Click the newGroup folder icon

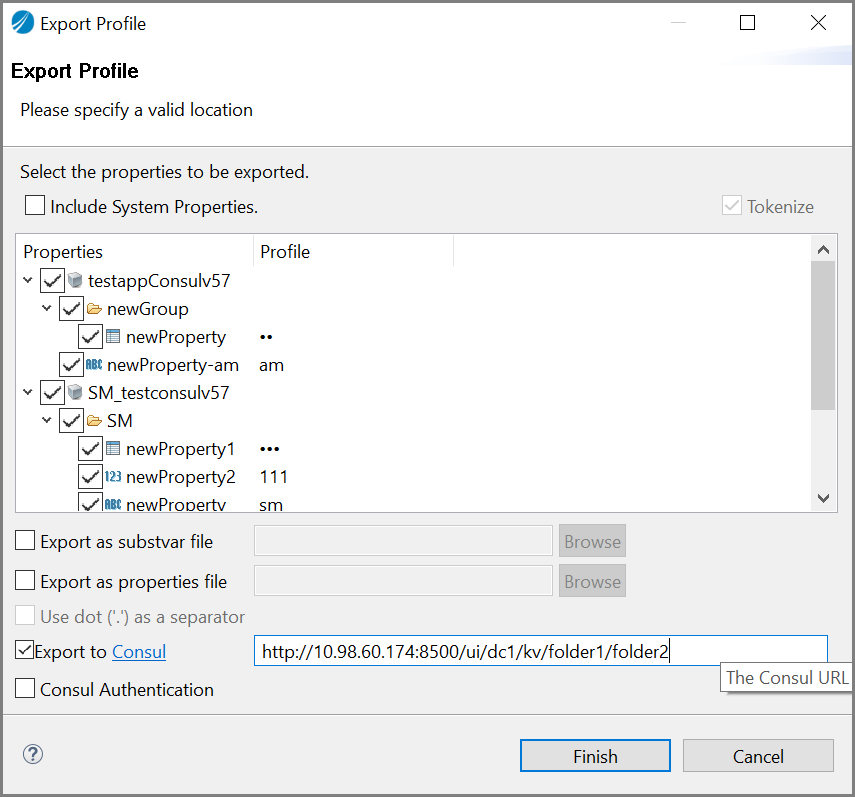click(x=95, y=309)
